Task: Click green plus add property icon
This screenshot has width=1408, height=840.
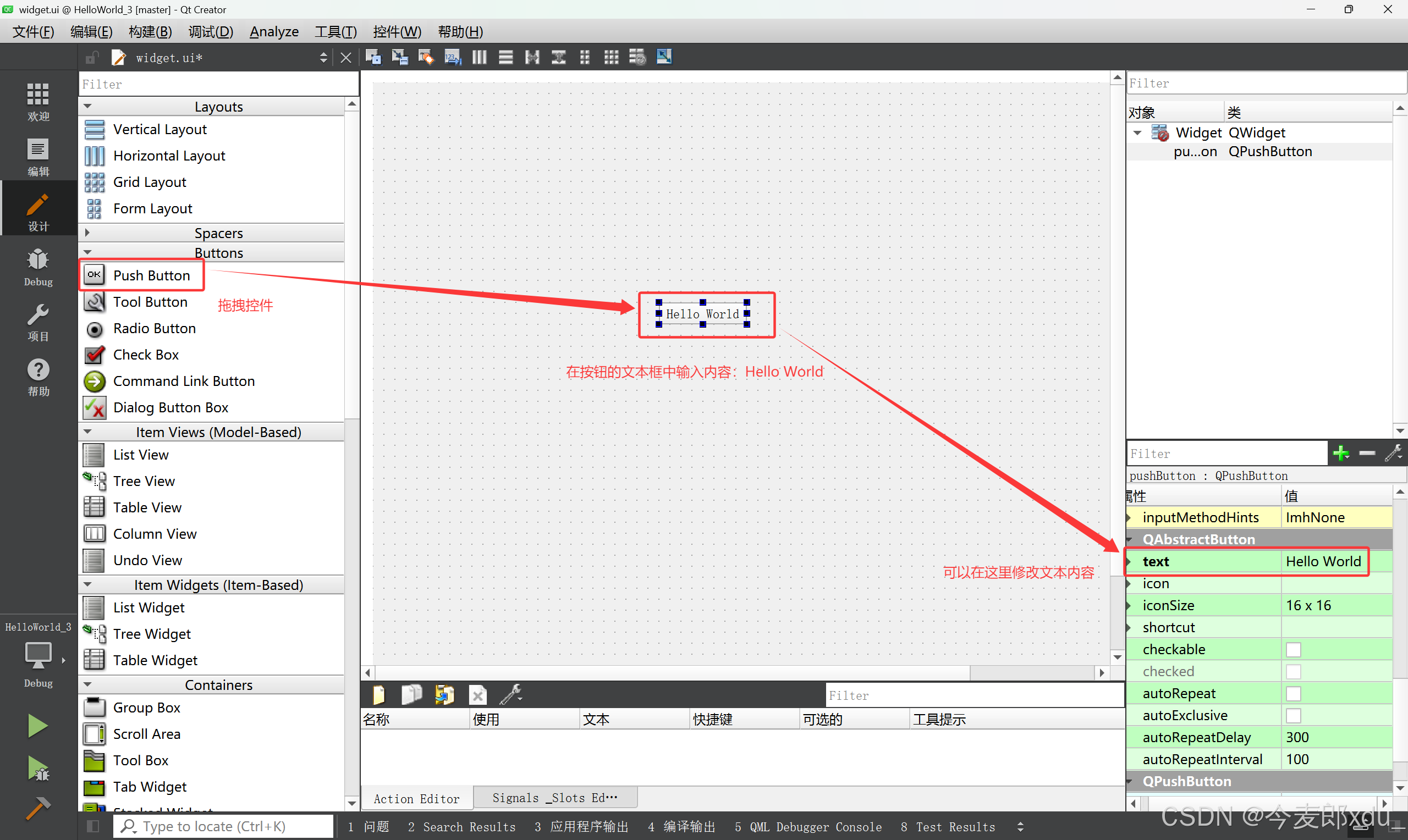Action: tap(1341, 454)
